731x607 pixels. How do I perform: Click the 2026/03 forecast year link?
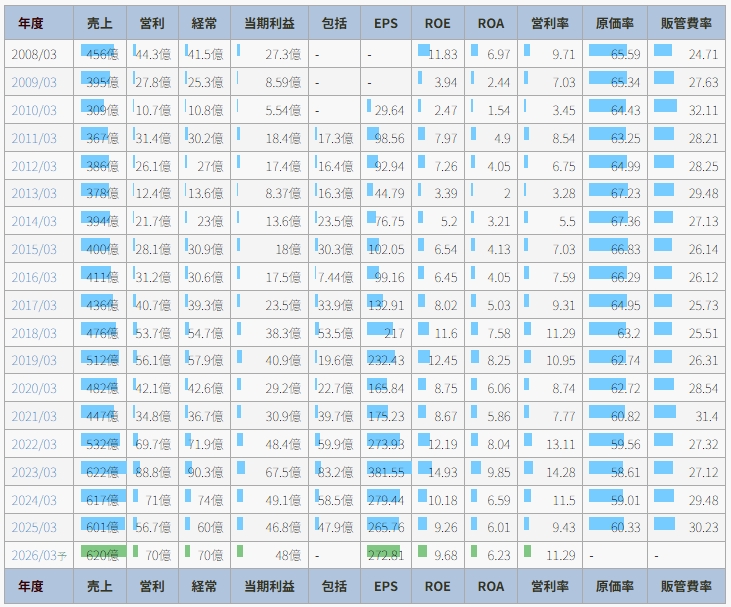point(34,555)
